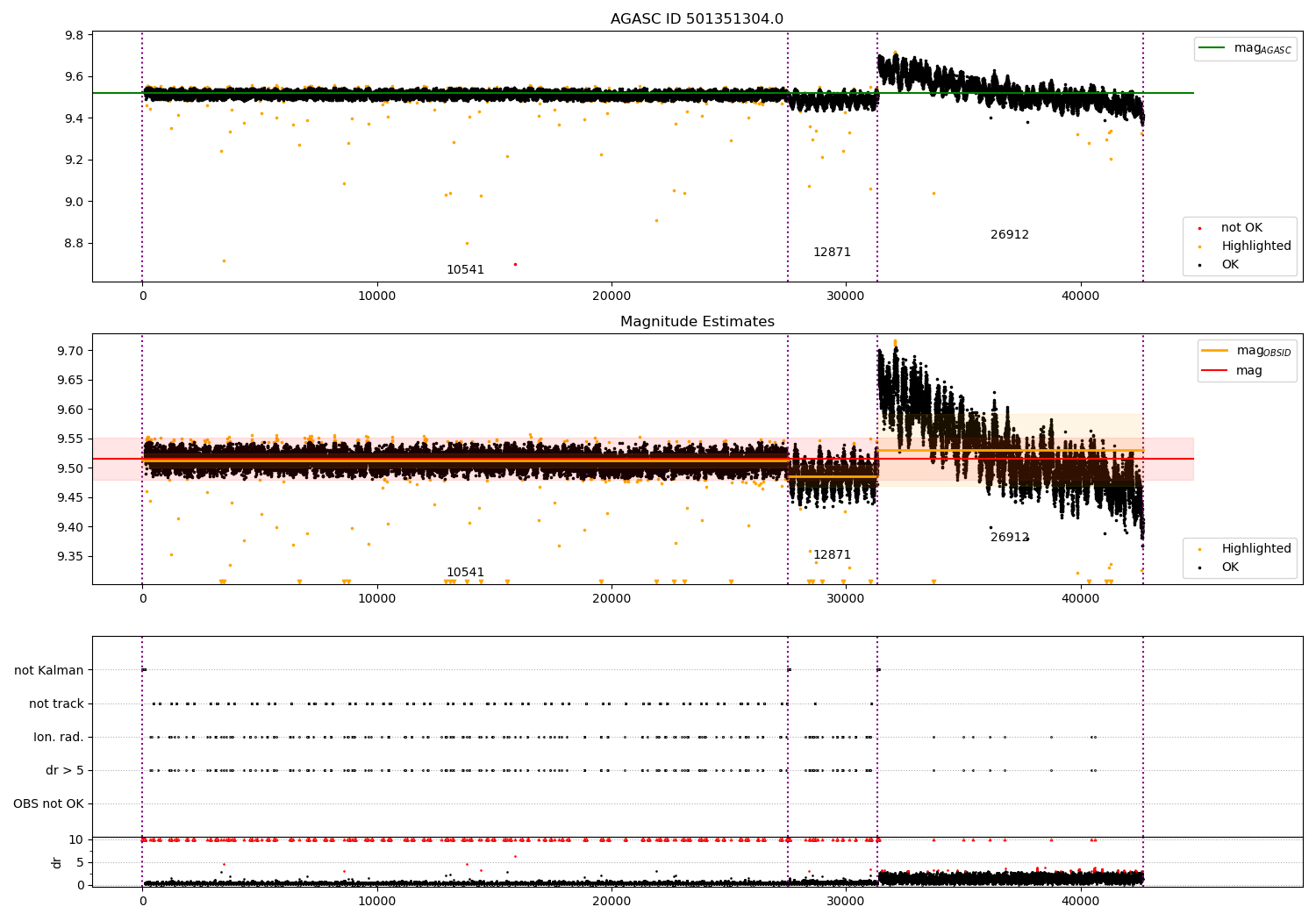1316x921 pixels.
Task: Click the 40000 x-axis tick under the bottom plot
Action: 1080,901
